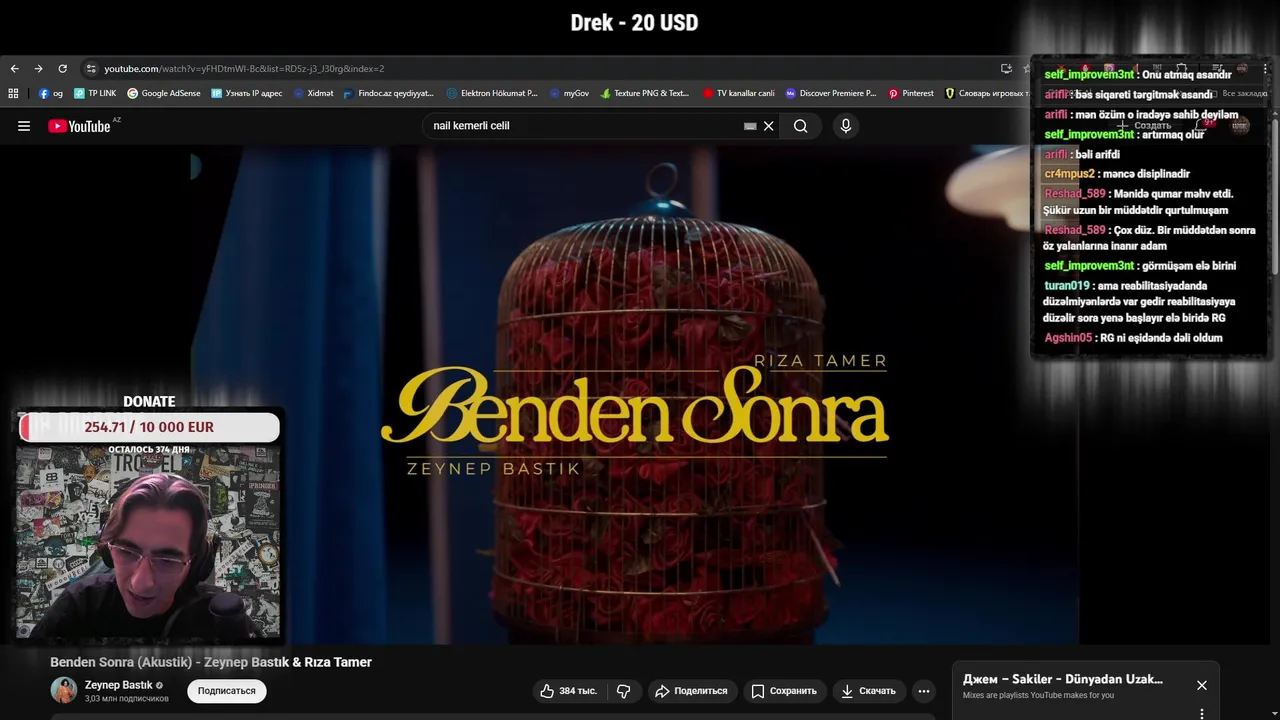The height and width of the screenshot is (720, 1280).
Task: Open the Узнать IP адрес bookmark
Action: click(x=247, y=93)
